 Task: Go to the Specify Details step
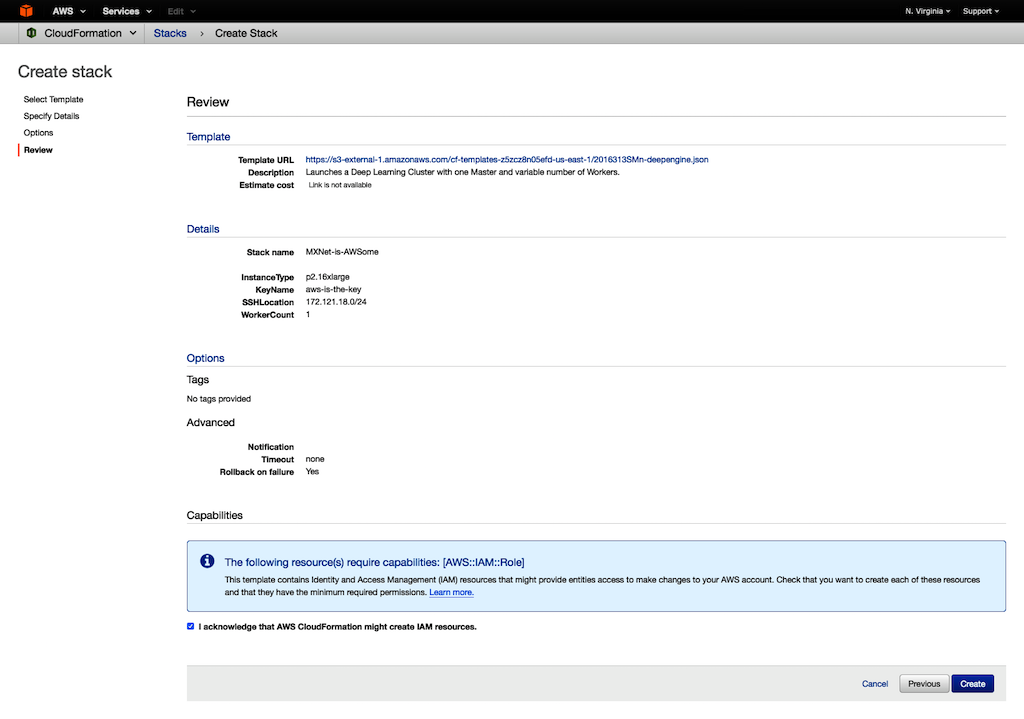pyautogui.click(x=52, y=116)
